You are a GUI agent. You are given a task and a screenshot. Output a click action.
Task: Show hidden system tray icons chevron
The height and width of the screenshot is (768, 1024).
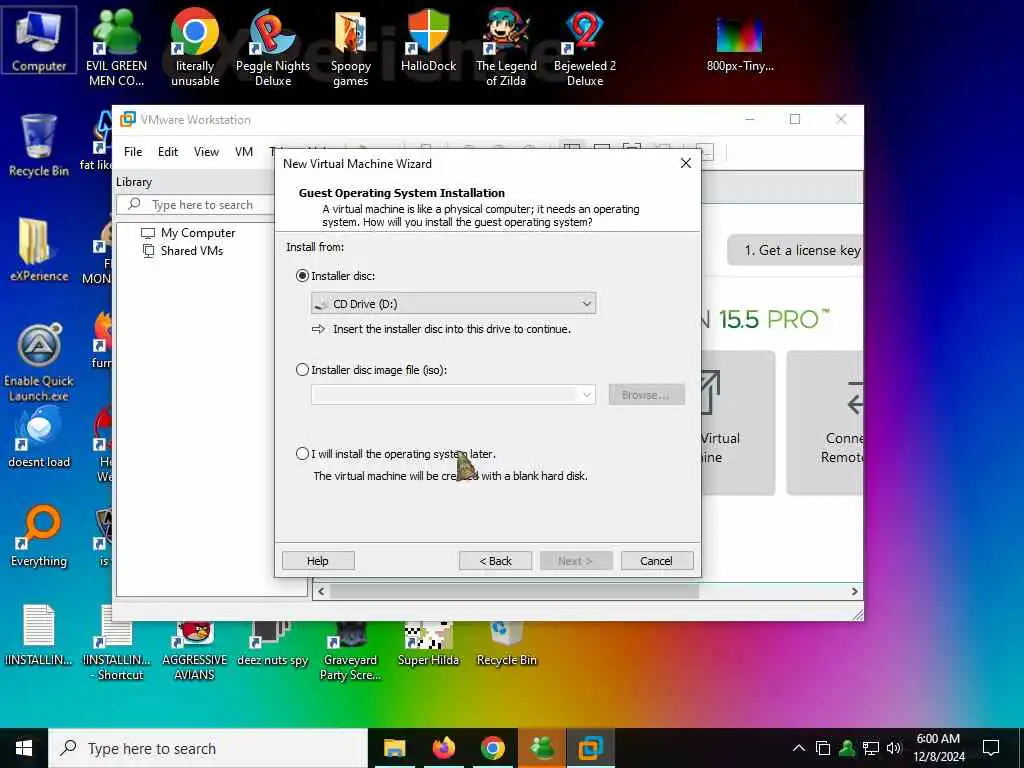[799, 748]
